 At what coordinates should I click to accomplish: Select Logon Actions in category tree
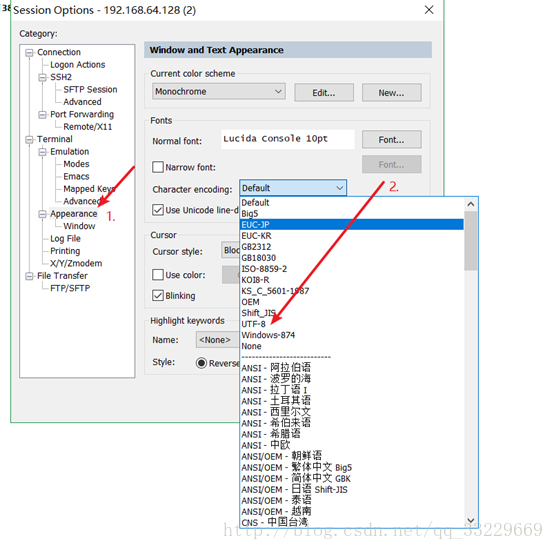[x=78, y=65]
